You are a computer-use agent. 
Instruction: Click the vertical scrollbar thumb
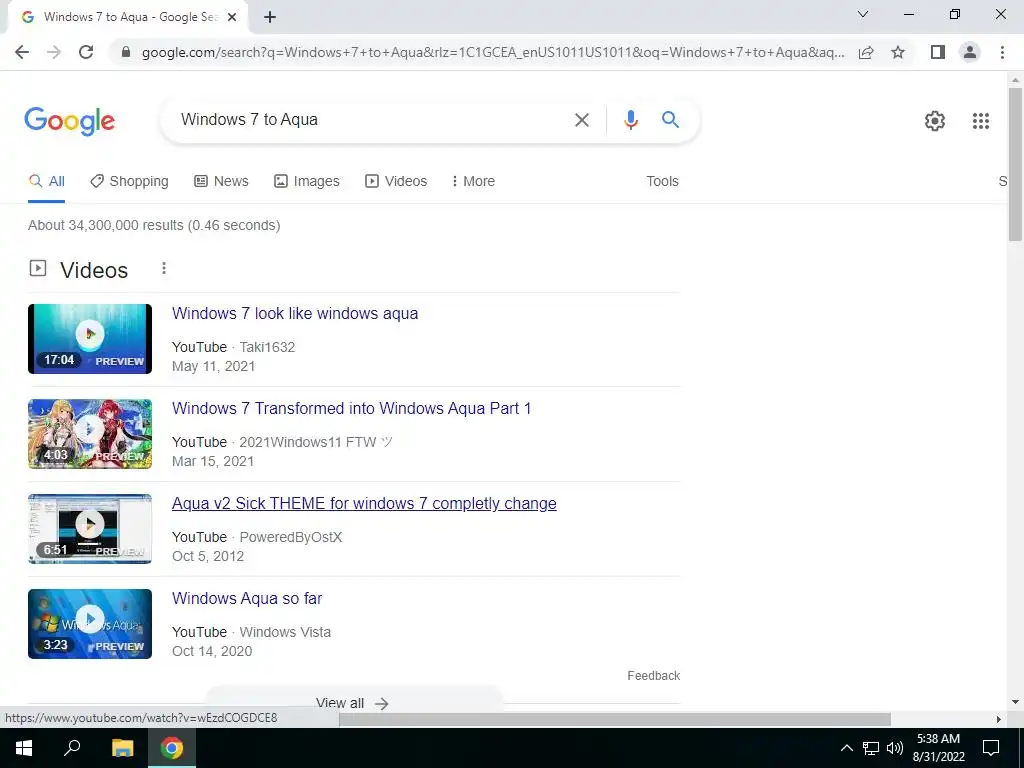tap(1015, 165)
